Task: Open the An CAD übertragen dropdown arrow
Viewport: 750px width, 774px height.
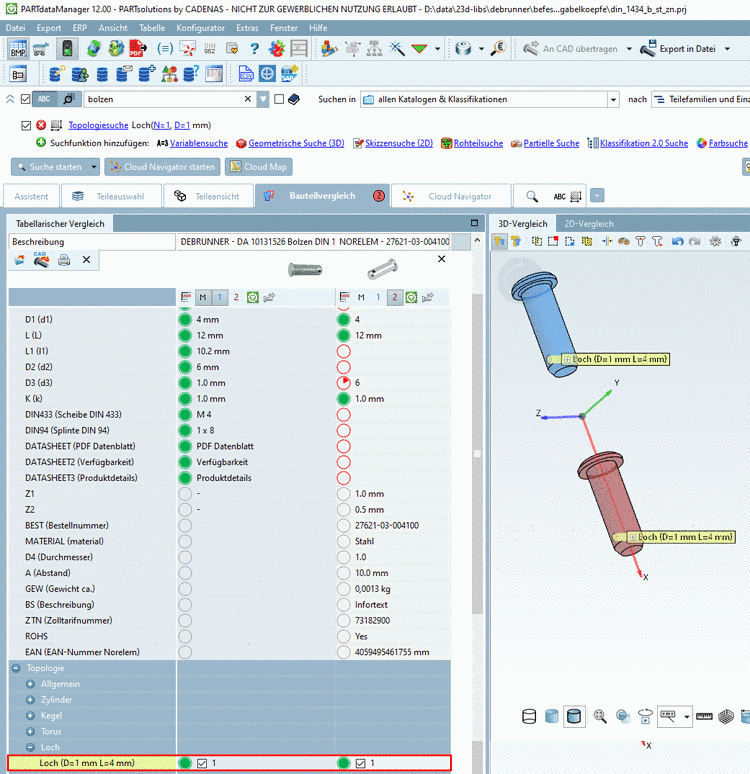Action: tap(629, 49)
